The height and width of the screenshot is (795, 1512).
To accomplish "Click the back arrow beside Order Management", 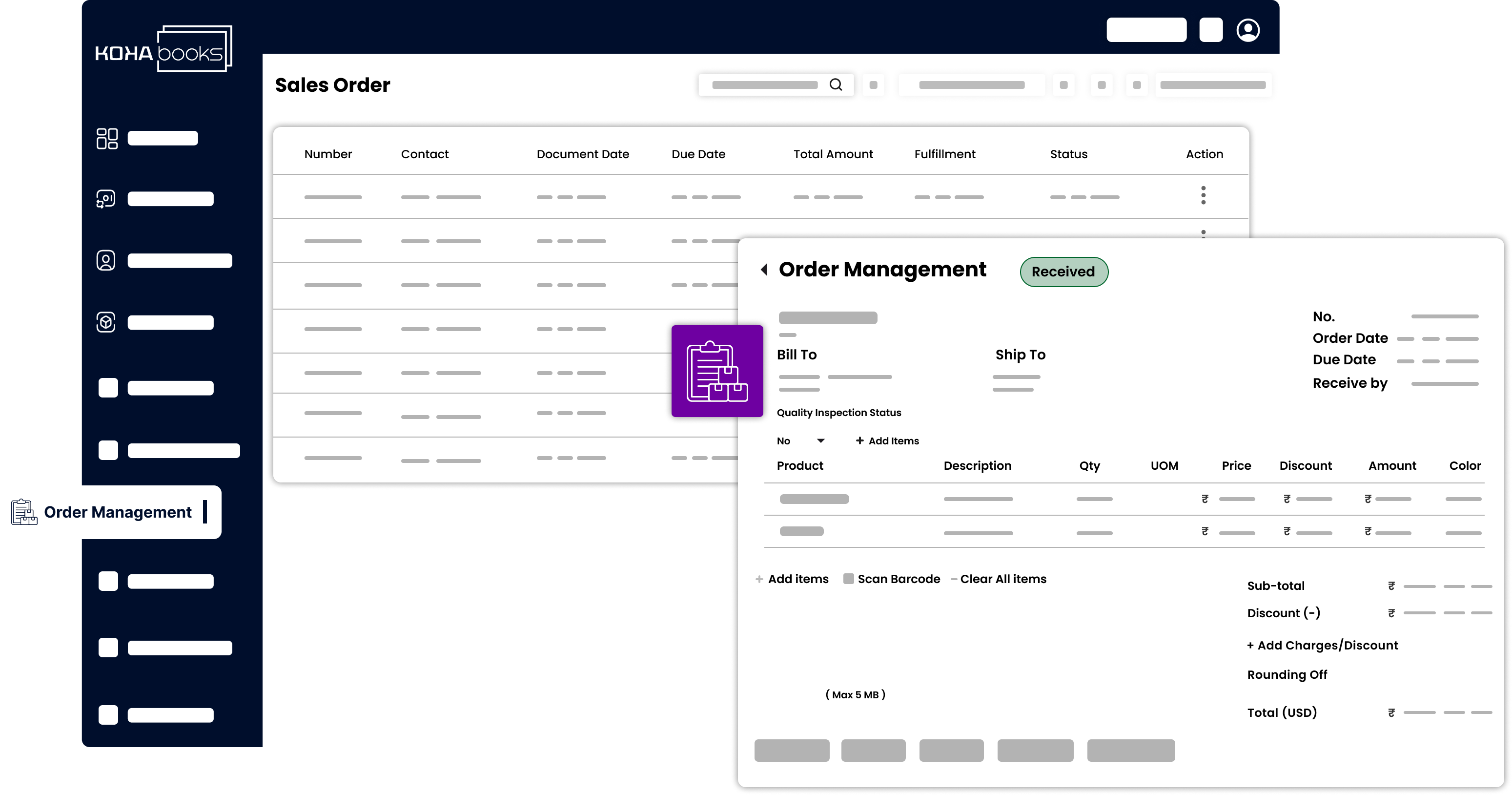I will click(764, 270).
